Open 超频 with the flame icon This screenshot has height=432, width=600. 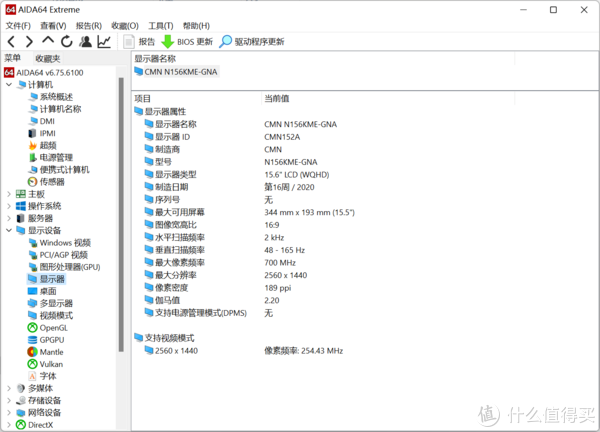[42, 145]
